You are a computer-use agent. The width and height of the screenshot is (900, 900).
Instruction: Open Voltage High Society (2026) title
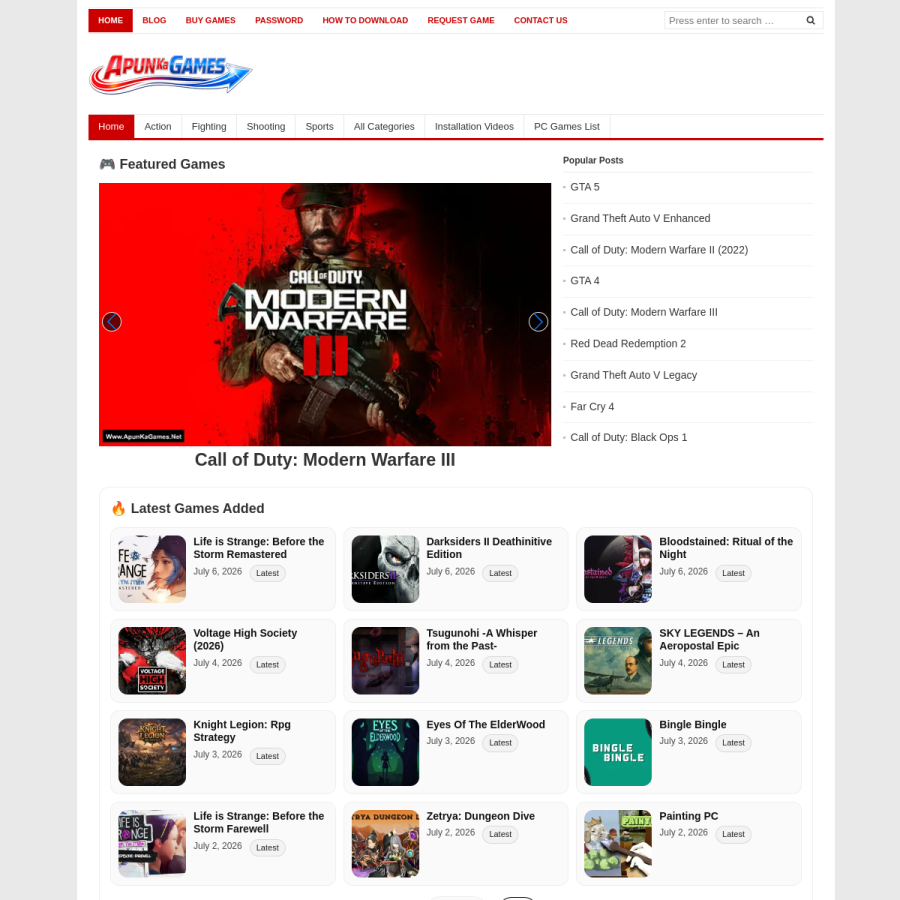click(245, 639)
